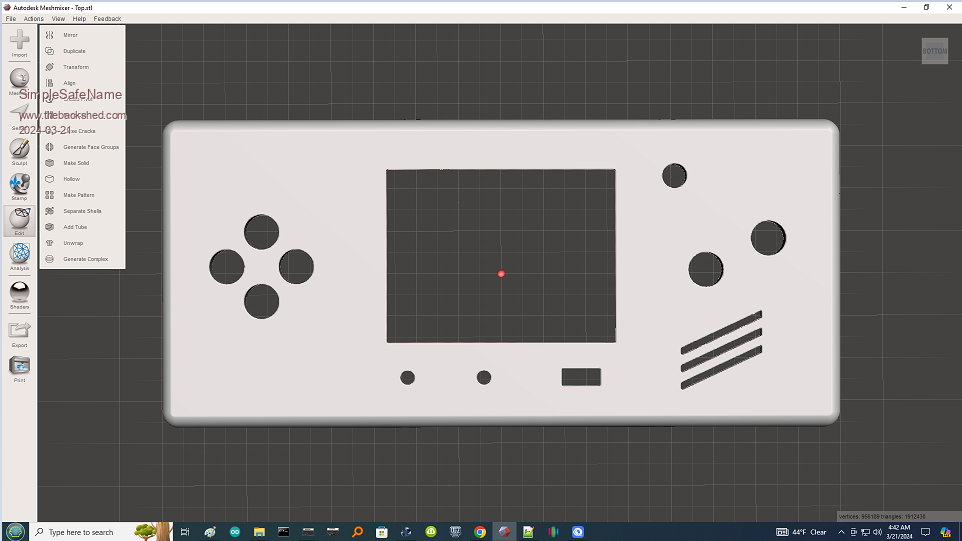Open the Analysis tool panel
The width and height of the screenshot is (962, 541).
click(x=19, y=256)
